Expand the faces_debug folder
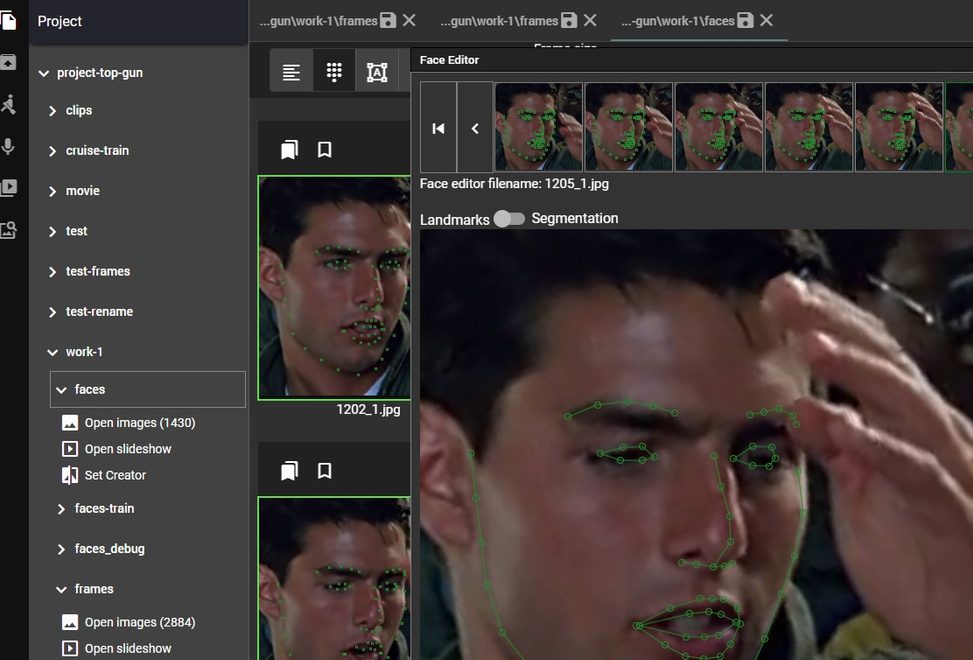Viewport: 973px width, 660px height. pos(61,550)
